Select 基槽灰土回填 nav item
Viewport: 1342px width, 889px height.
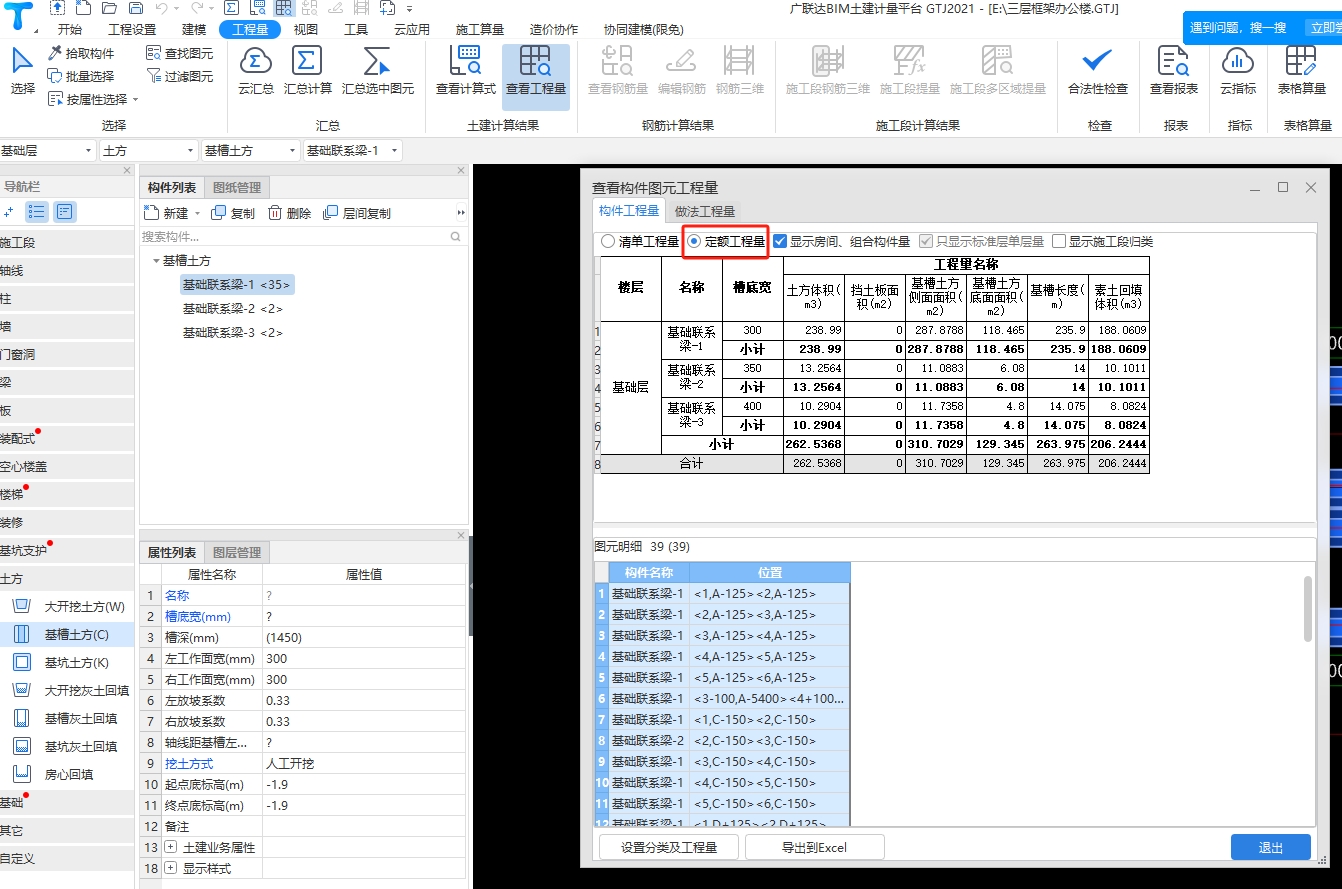click(x=69, y=718)
